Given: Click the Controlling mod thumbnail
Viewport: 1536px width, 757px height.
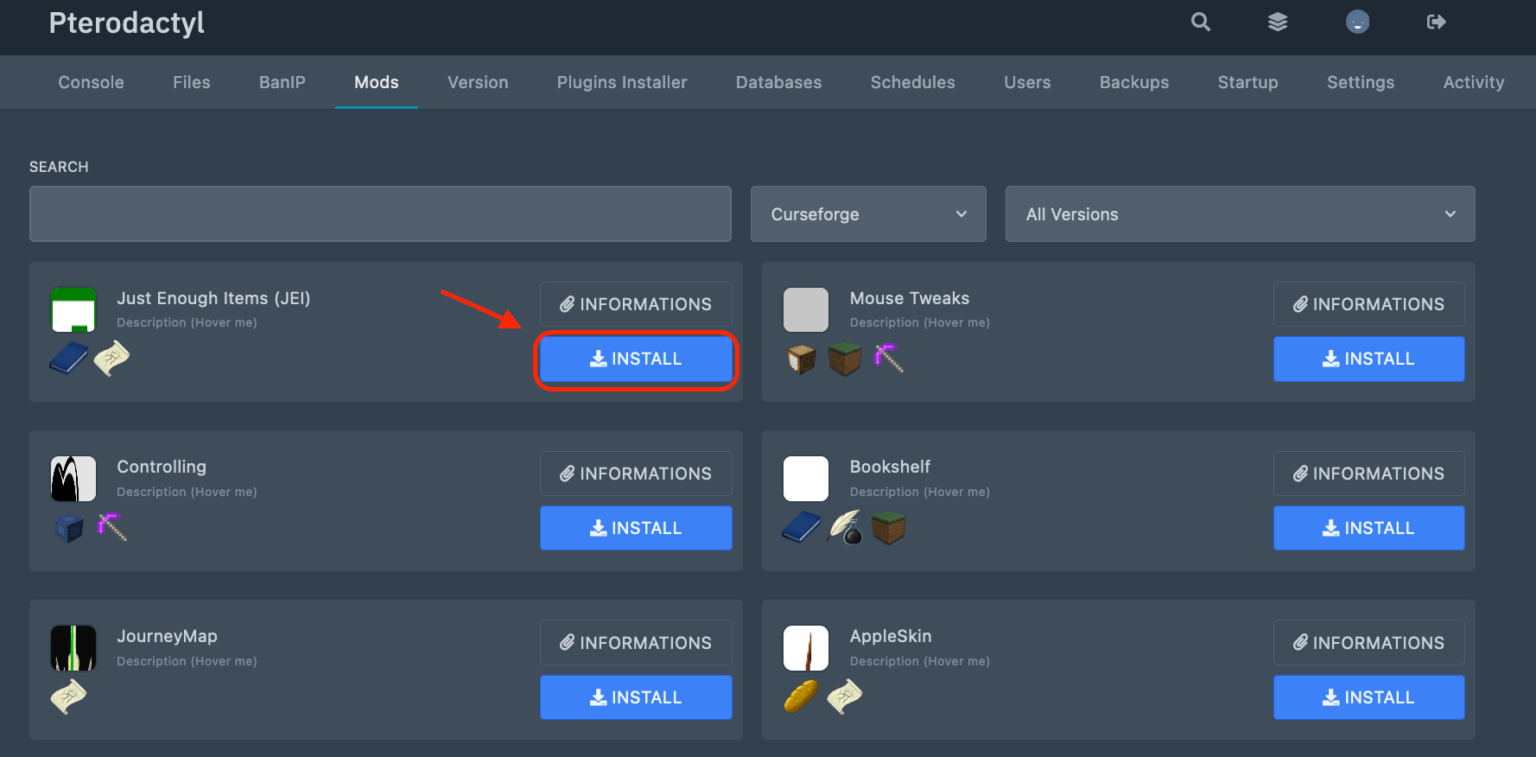Looking at the screenshot, I should (x=73, y=478).
